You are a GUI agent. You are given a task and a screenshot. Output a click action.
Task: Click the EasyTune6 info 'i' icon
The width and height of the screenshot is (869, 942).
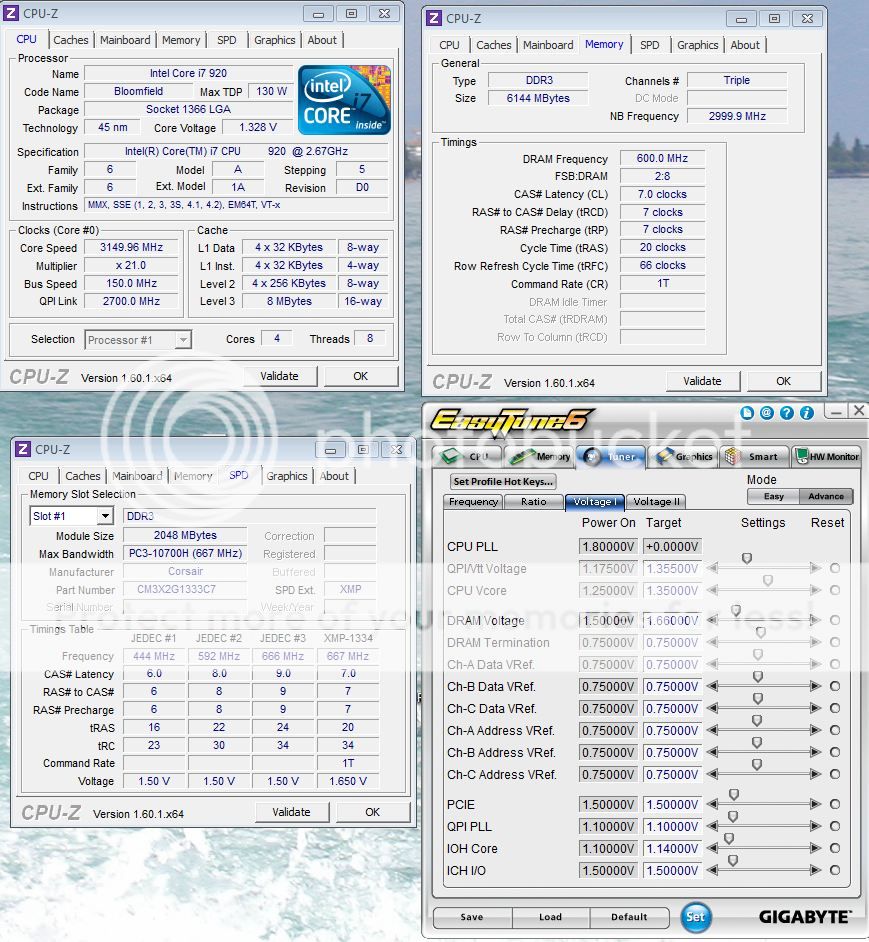[806, 413]
